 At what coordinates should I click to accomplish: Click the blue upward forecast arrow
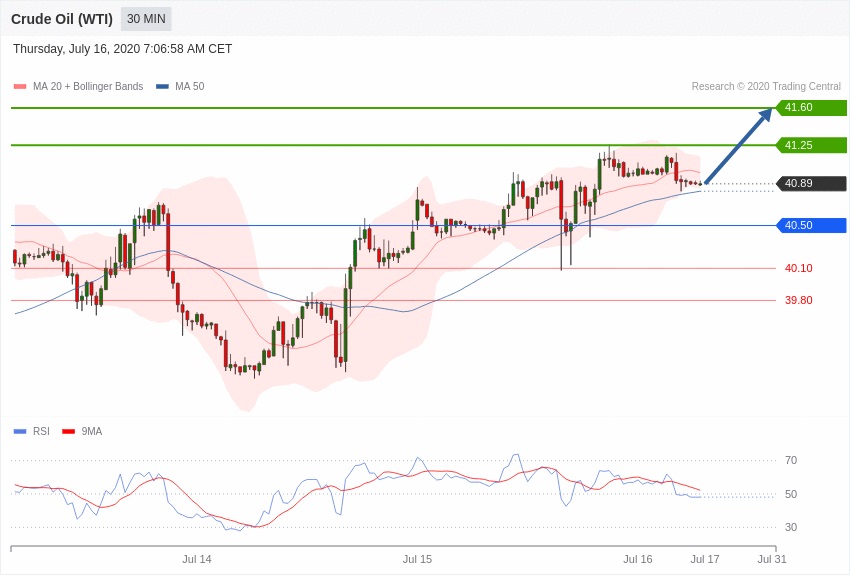point(739,146)
